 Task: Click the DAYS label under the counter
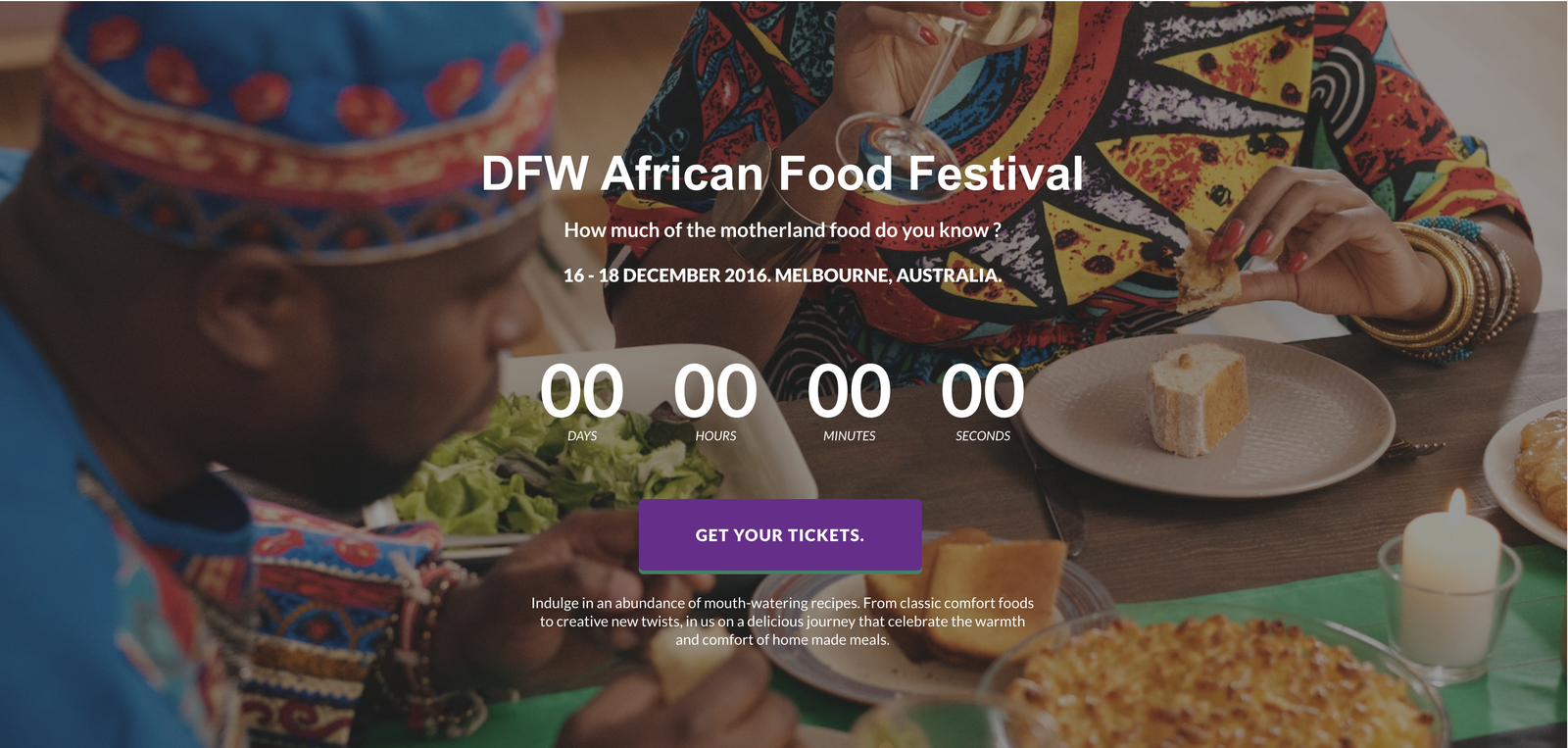582,436
